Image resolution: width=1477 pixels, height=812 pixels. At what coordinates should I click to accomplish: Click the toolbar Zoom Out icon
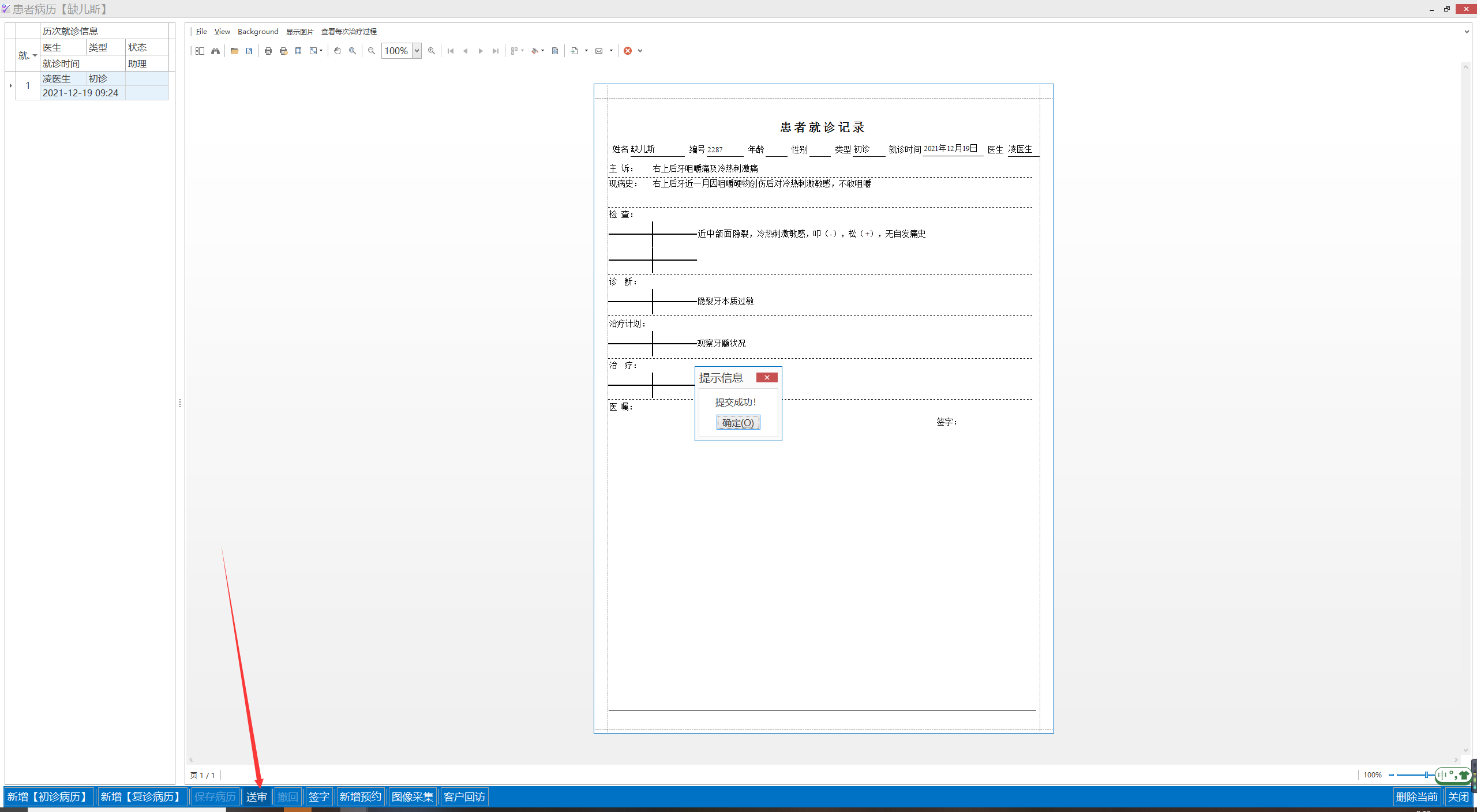(372, 51)
